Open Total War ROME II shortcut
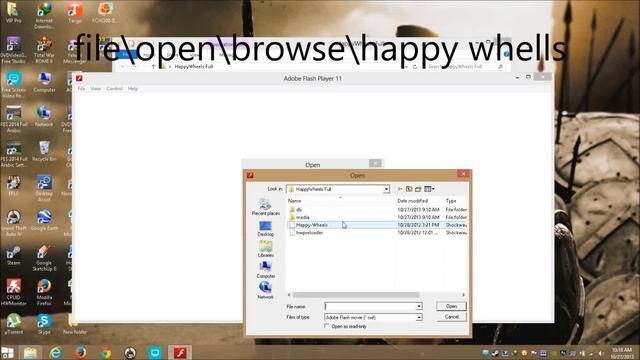The width and height of the screenshot is (640, 360). pos(44,50)
